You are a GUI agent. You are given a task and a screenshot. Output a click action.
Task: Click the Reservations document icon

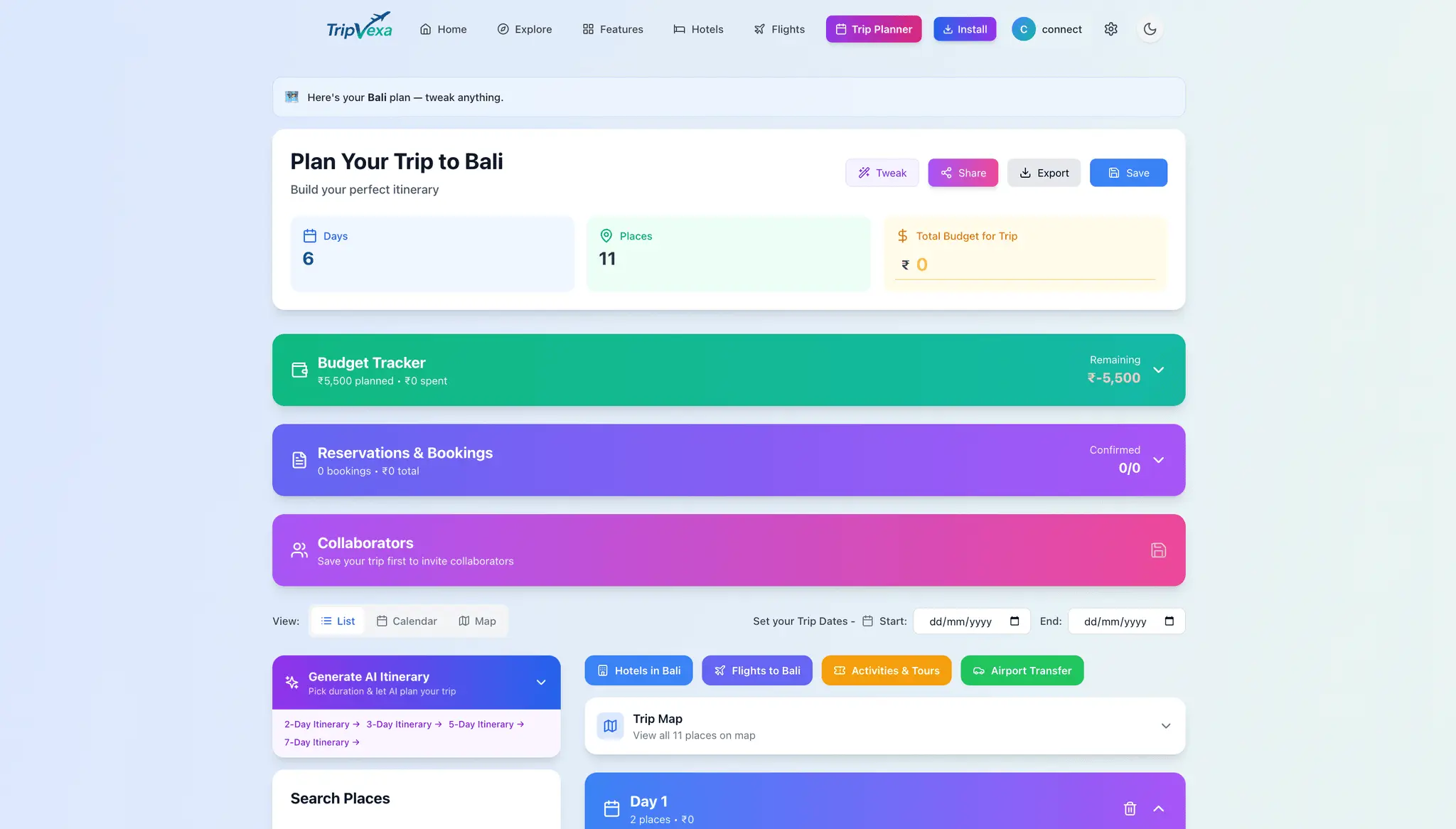[x=299, y=460]
